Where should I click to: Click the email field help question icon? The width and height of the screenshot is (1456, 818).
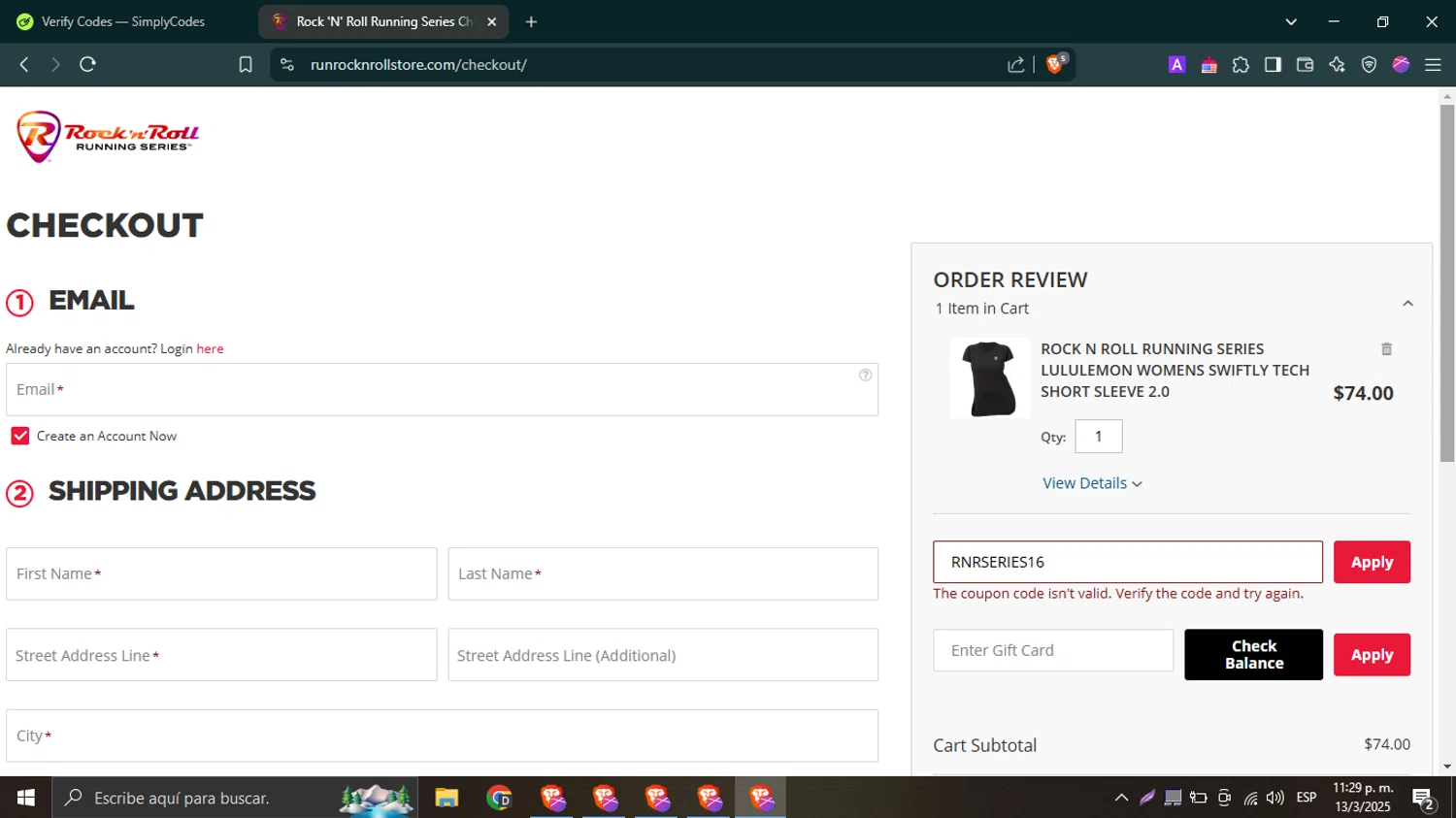(x=865, y=375)
